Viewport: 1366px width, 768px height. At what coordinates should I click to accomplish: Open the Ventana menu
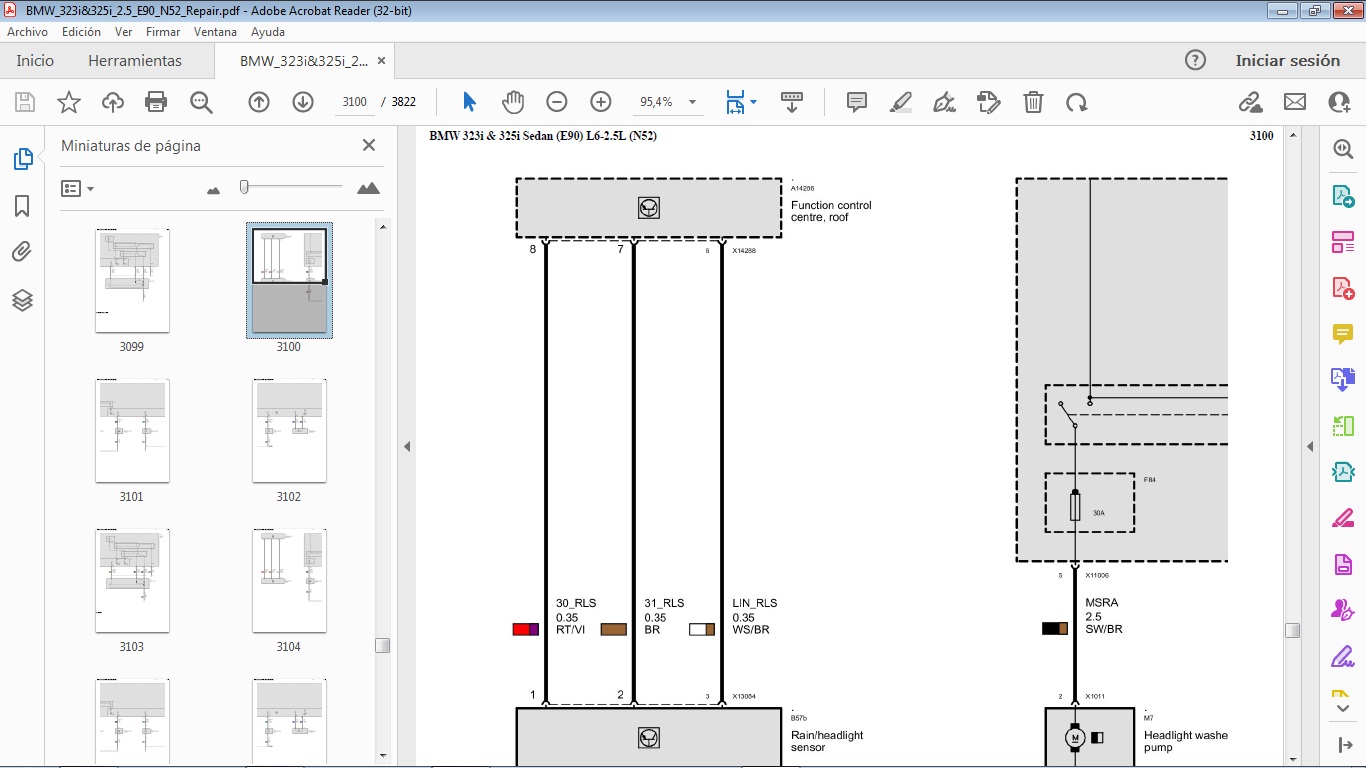[215, 32]
